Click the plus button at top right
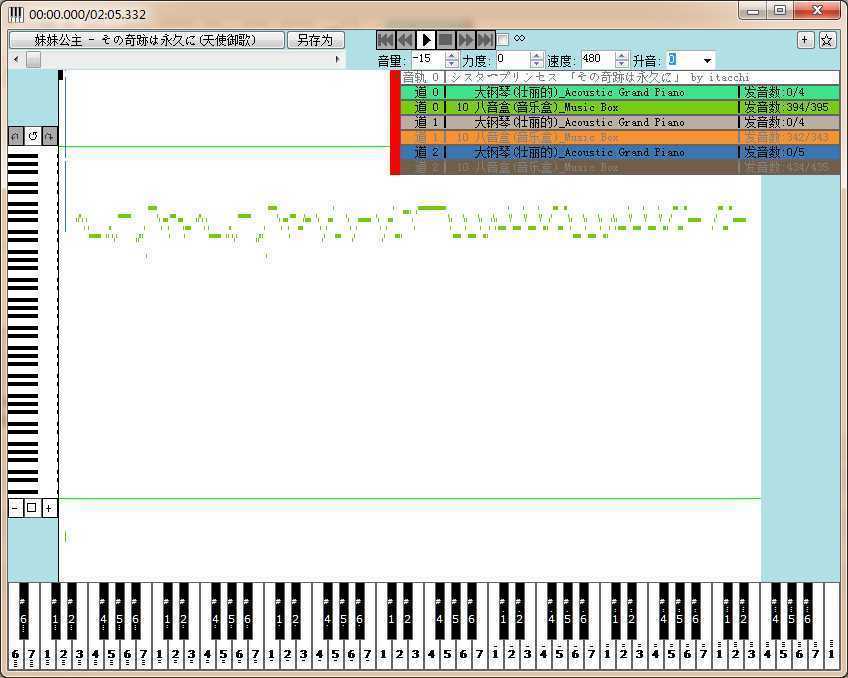 (805, 39)
